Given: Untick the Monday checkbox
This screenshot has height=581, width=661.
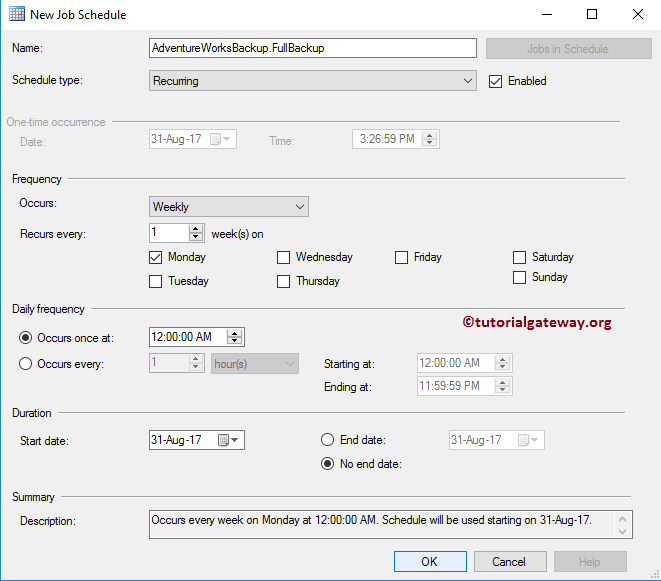Looking at the screenshot, I should point(155,257).
